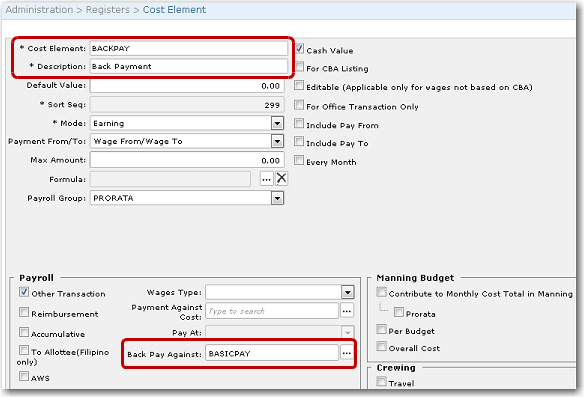Open the Wages Type dropdown
This screenshot has height=397, width=584.
347,292
